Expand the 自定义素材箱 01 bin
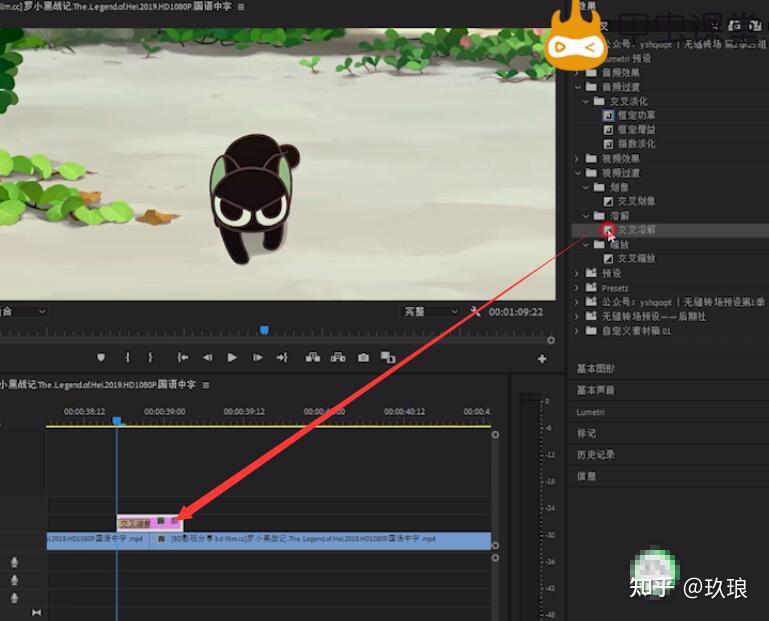The image size is (769, 621). tap(577, 331)
